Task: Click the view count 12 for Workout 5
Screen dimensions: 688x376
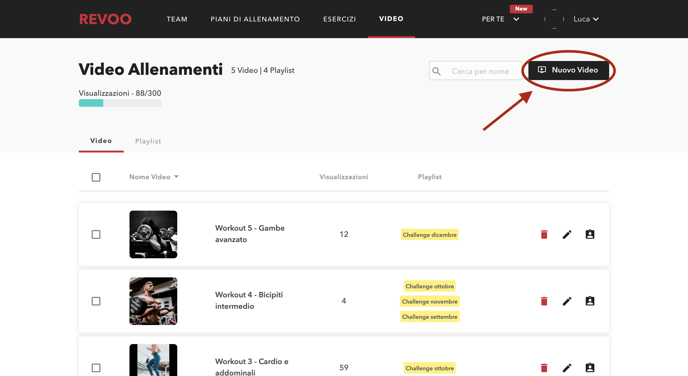Action: pyautogui.click(x=344, y=234)
